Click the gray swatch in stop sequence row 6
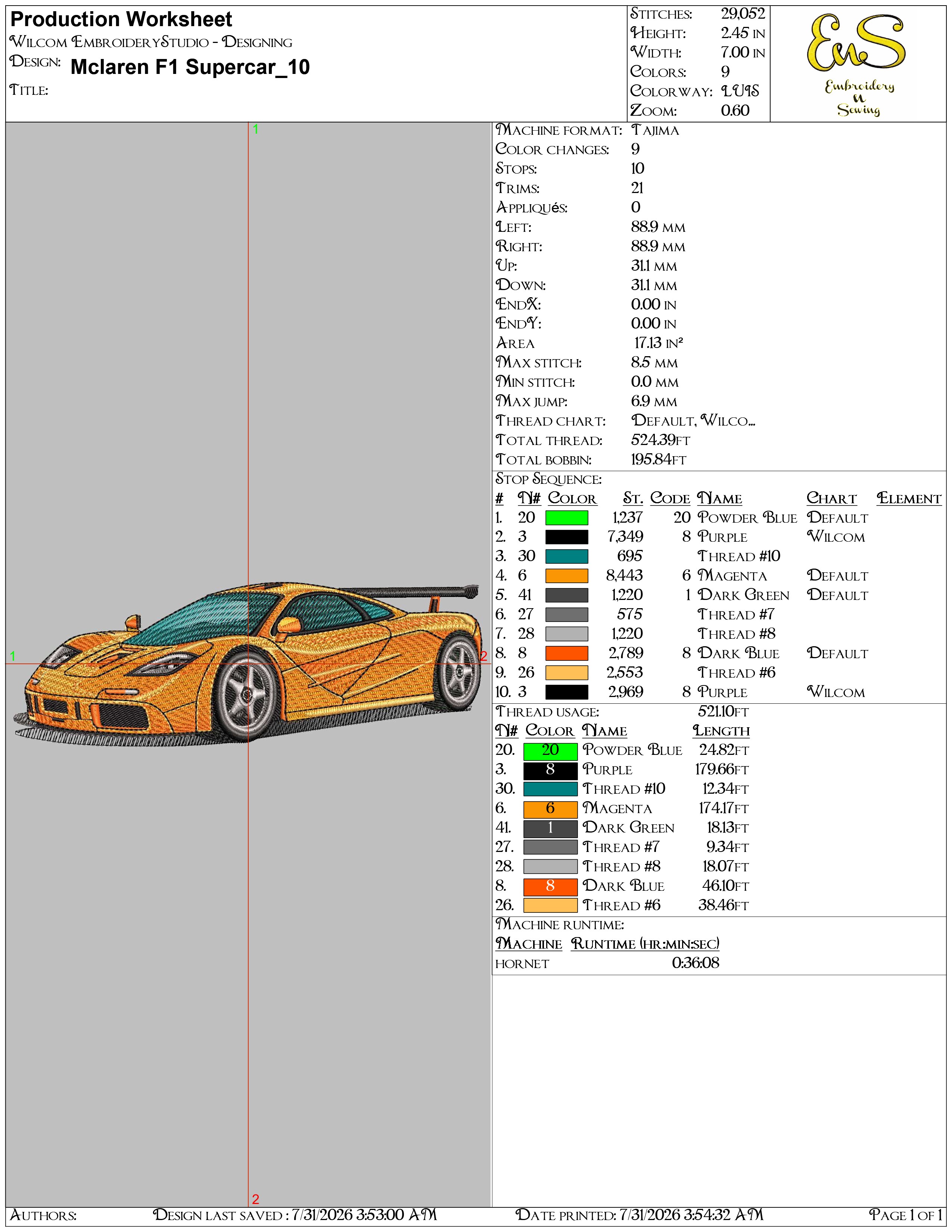Viewport: 952px width, 1232px height. click(566, 614)
